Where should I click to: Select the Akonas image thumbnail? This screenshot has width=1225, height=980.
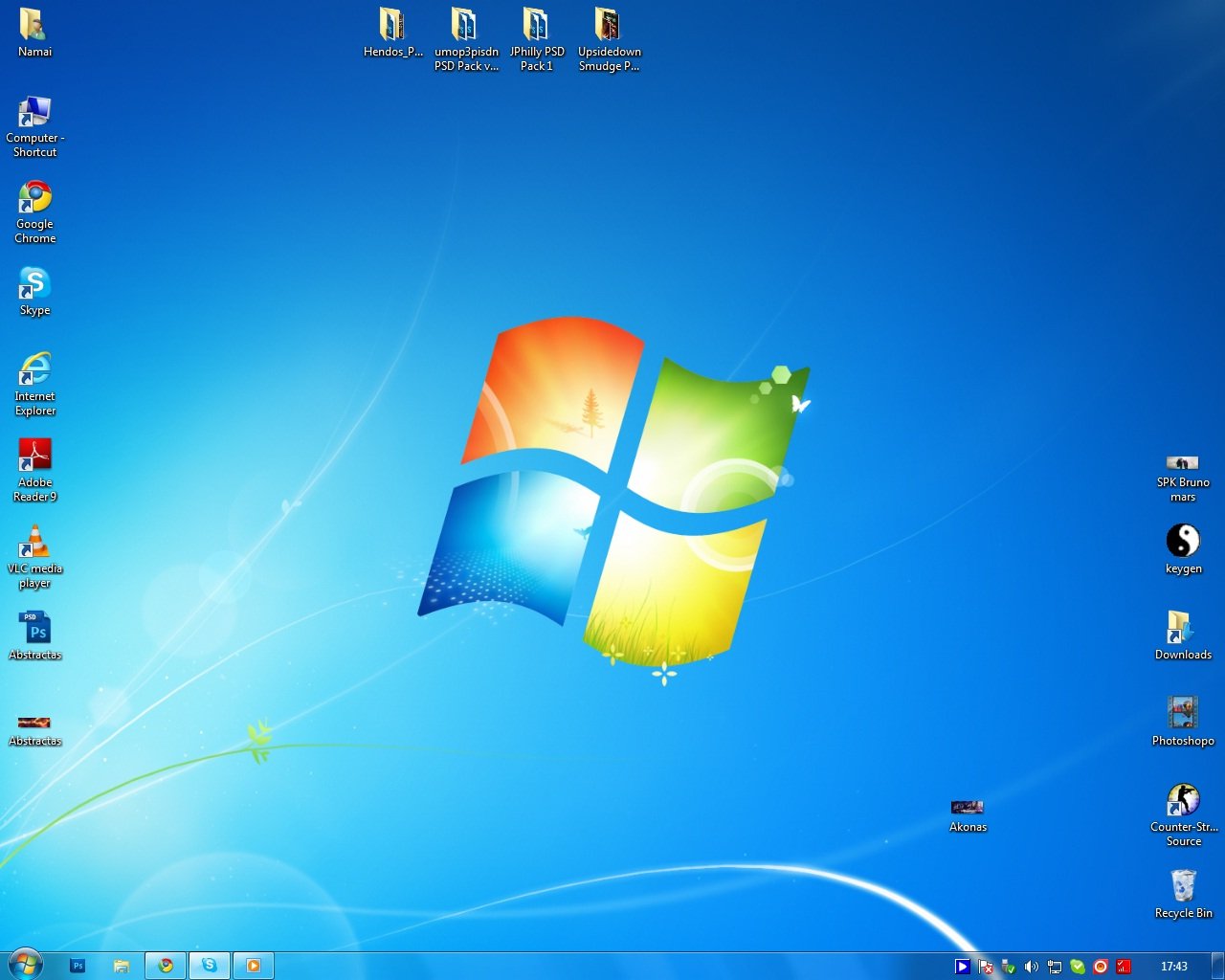point(968,808)
